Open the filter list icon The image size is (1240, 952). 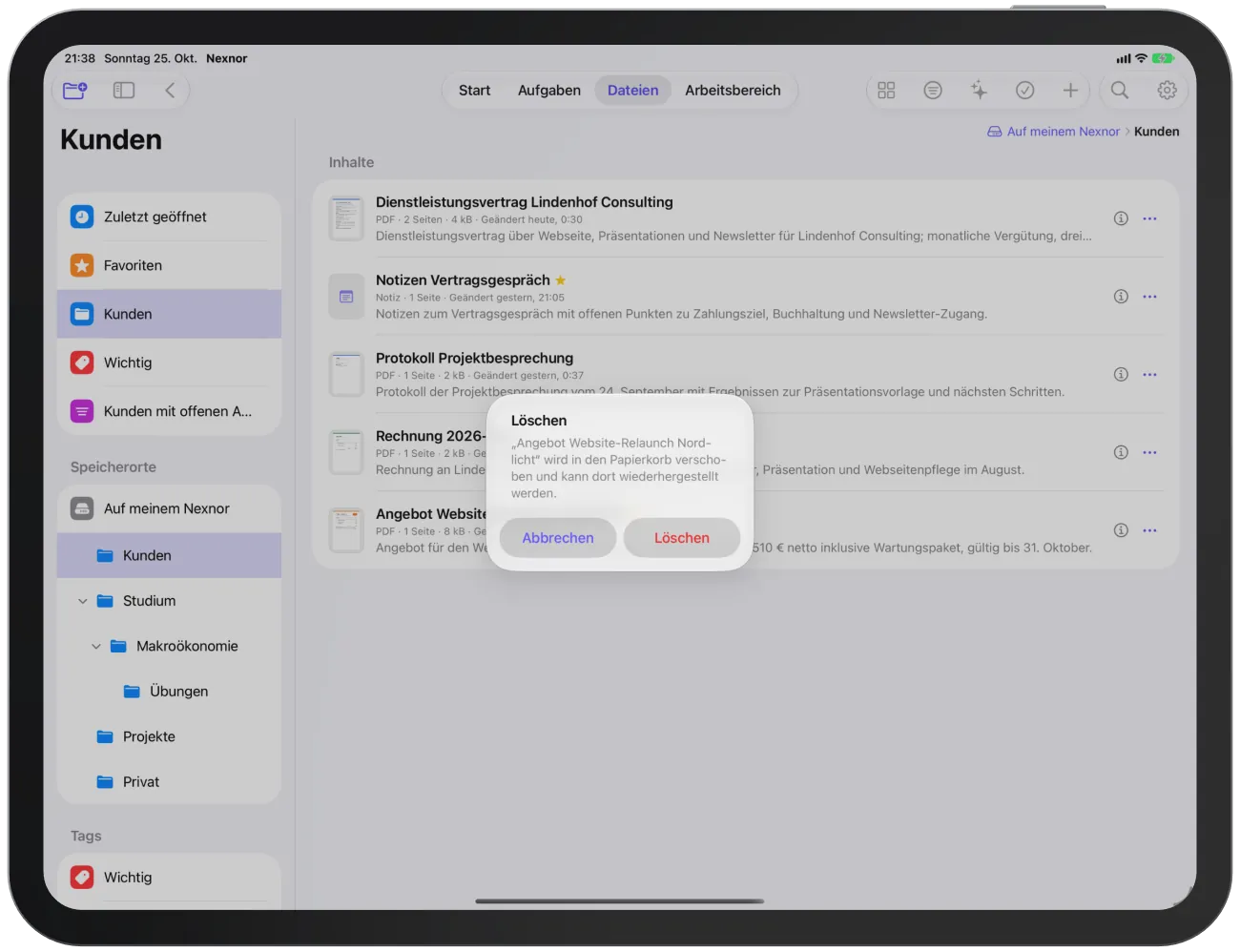coord(933,90)
